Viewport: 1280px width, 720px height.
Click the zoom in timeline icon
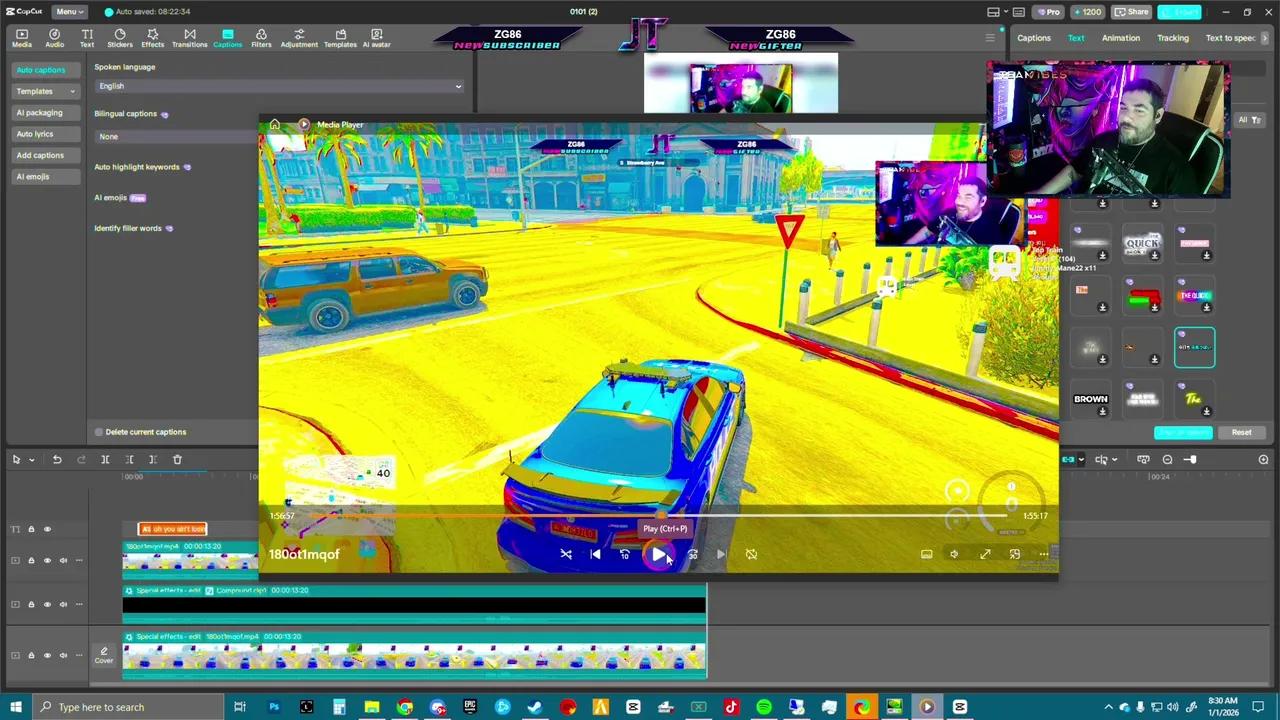1263,459
